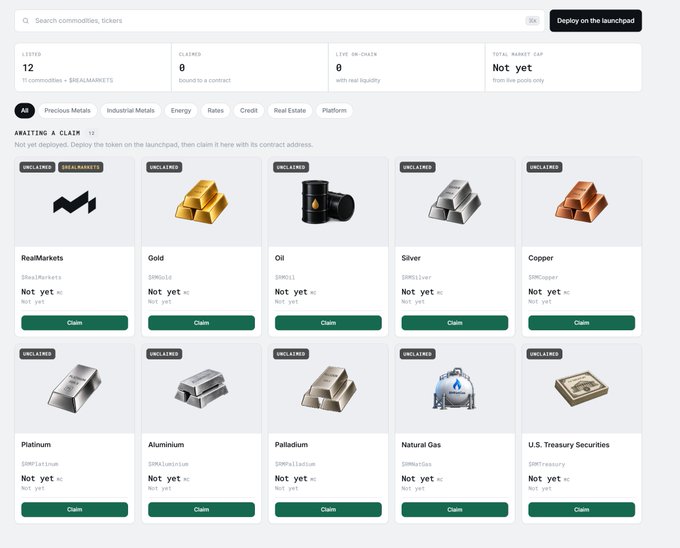Screen dimensions: 680x548
Task: Filter by Platform category
Action: (334, 111)
